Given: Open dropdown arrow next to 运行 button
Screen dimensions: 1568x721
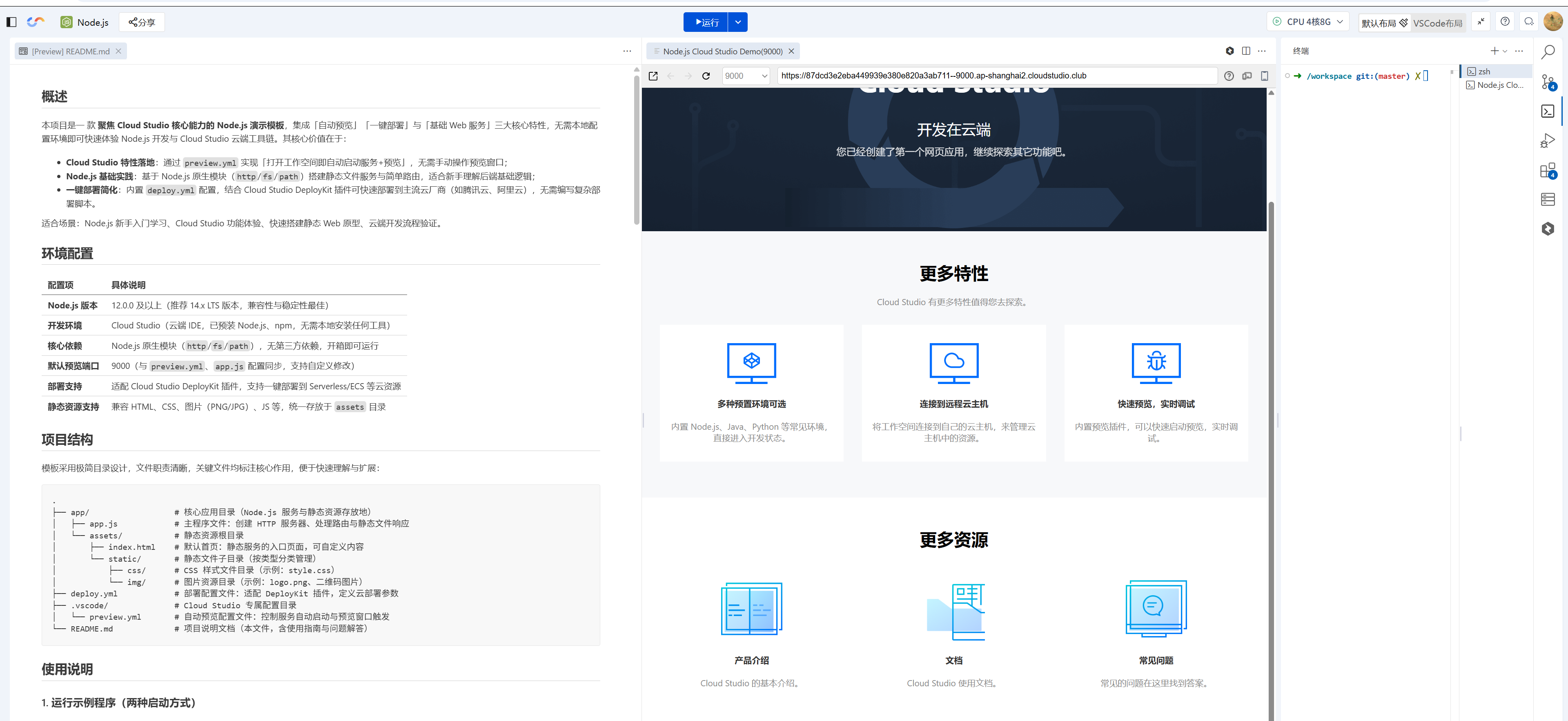Looking at the screenshot, I should tap(738, 22).
